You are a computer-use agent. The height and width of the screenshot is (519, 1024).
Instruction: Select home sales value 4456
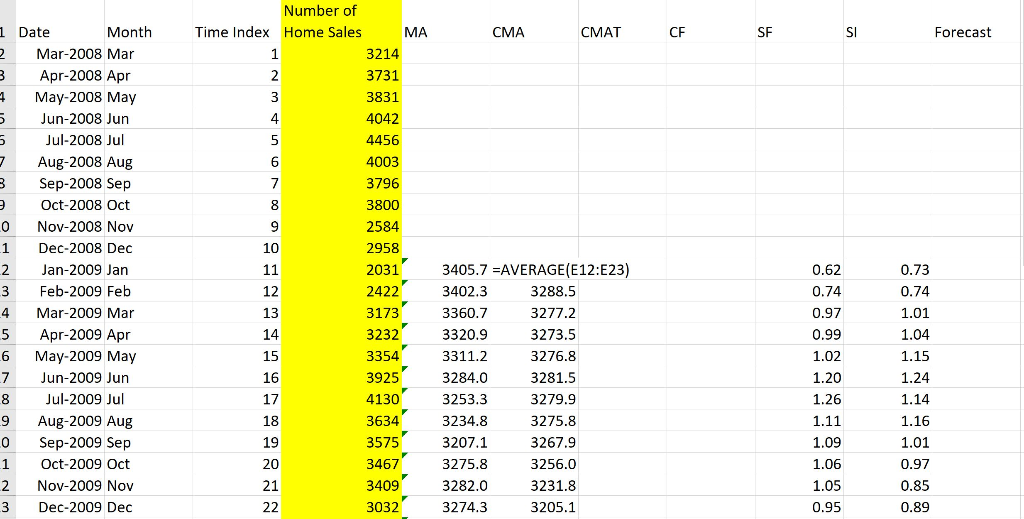click(x=341, y=140)
